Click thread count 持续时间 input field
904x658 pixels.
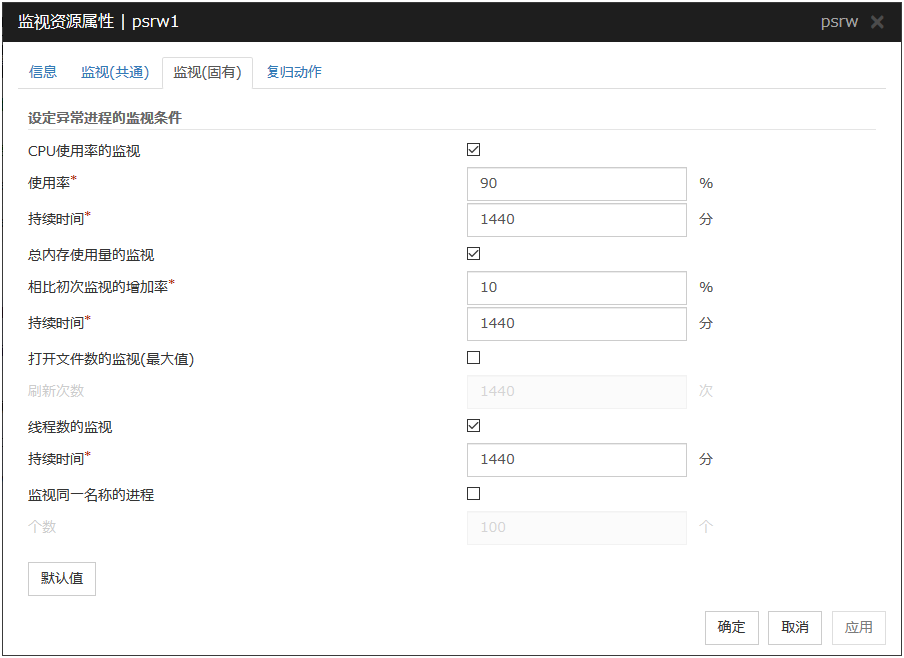click(x=576, y=460)
